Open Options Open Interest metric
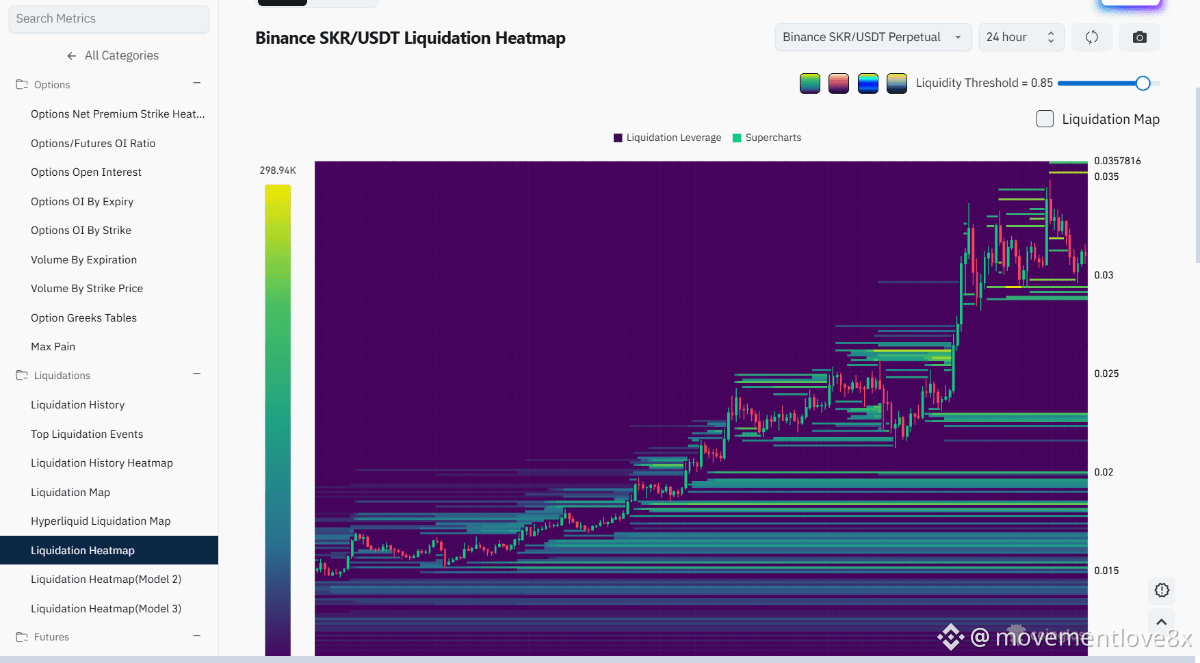Viewport: 1200px width, 663px height. tap(86, 172)
